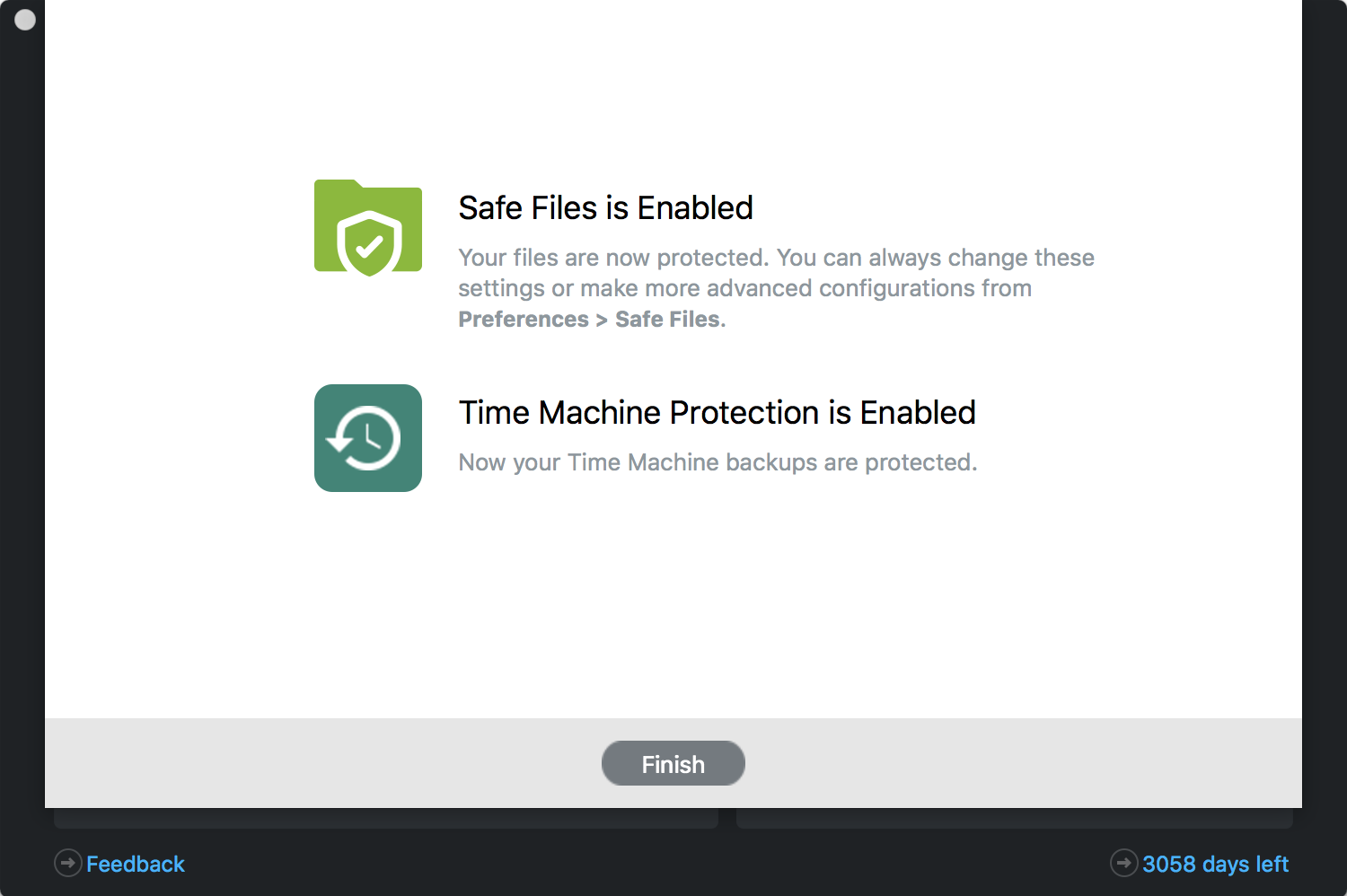Select 'Time Machine Protection is Enabled' heading
Image resolution: width=1347 pixels, height=896 pixels.
pos(718,413)
